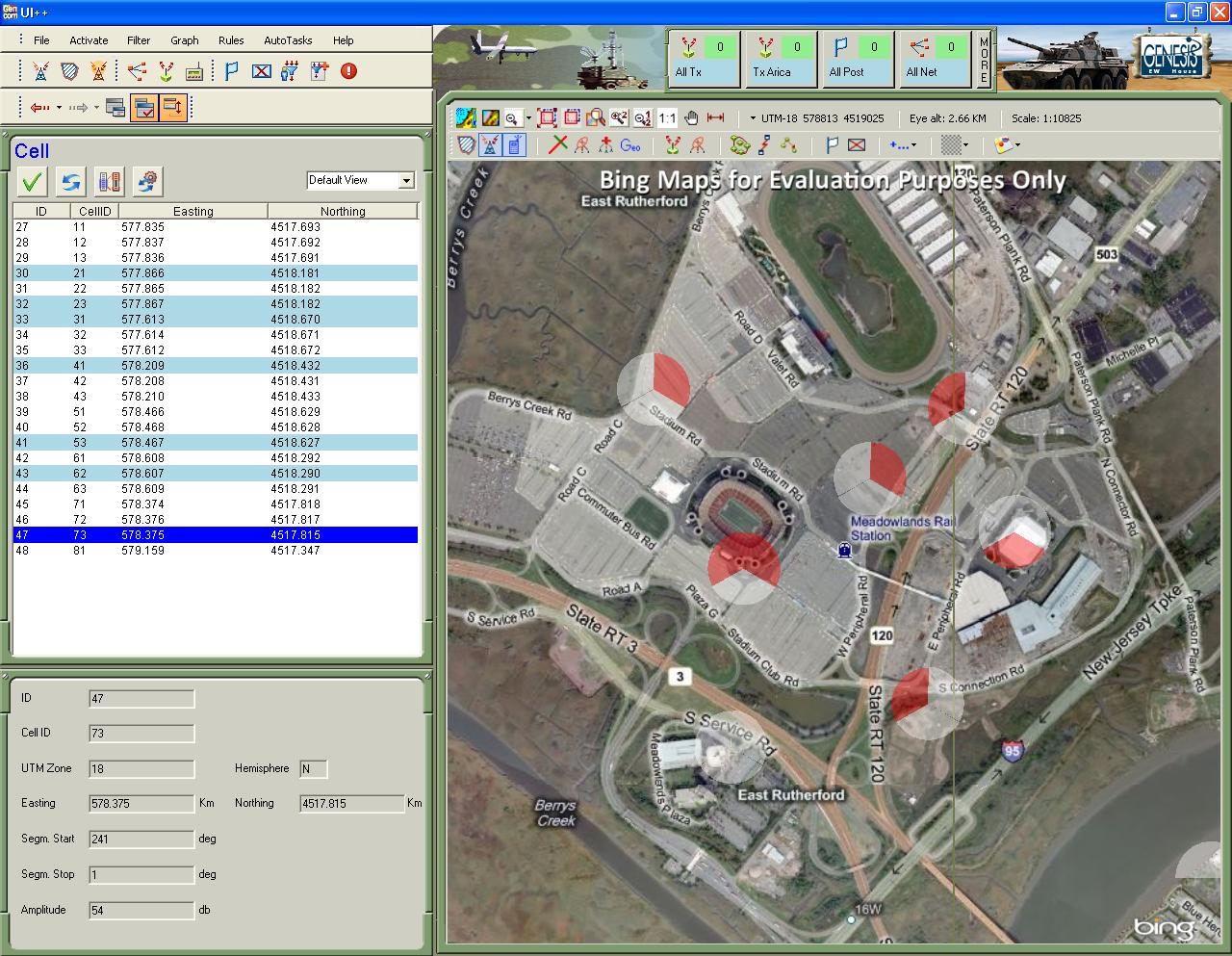Open the network tree icon in the main toolbar
This screenshot has height=956, width=1232.
137,71
